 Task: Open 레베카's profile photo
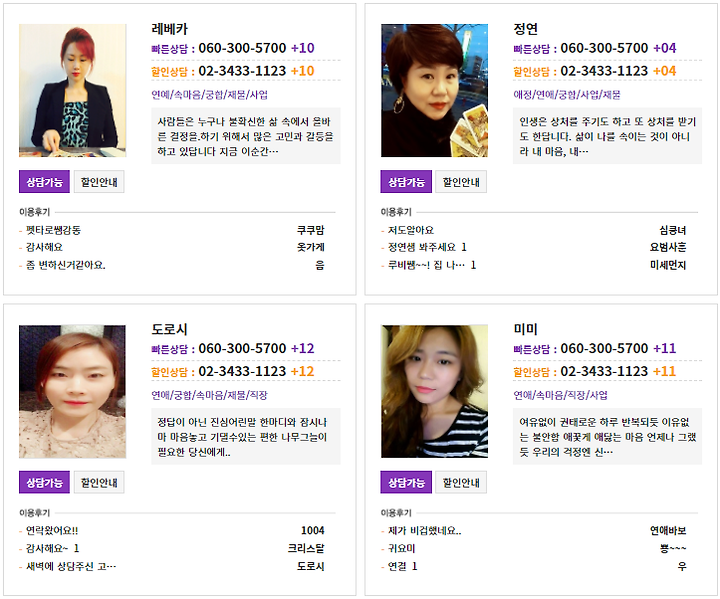point(73,90)
